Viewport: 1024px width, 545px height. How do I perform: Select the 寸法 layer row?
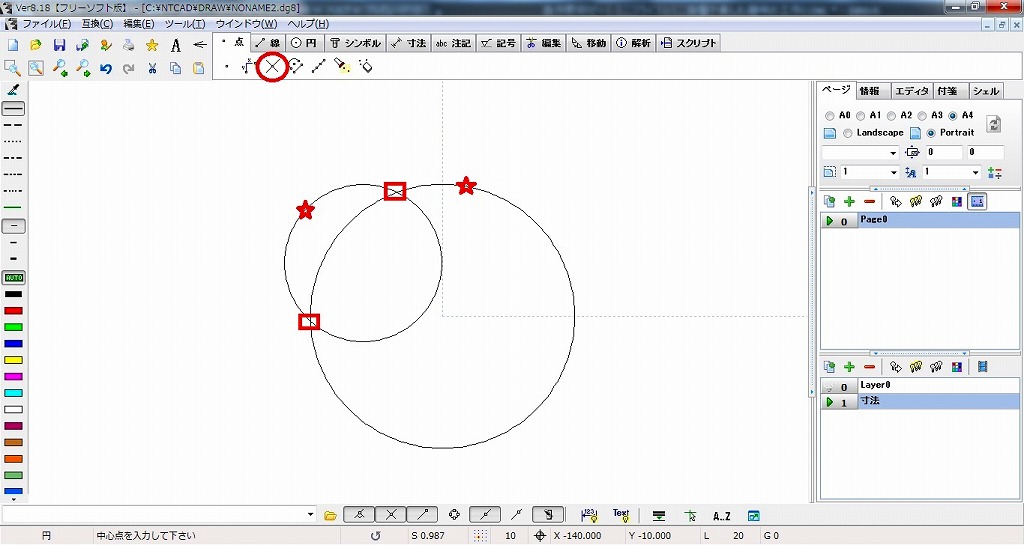(918, 401)
